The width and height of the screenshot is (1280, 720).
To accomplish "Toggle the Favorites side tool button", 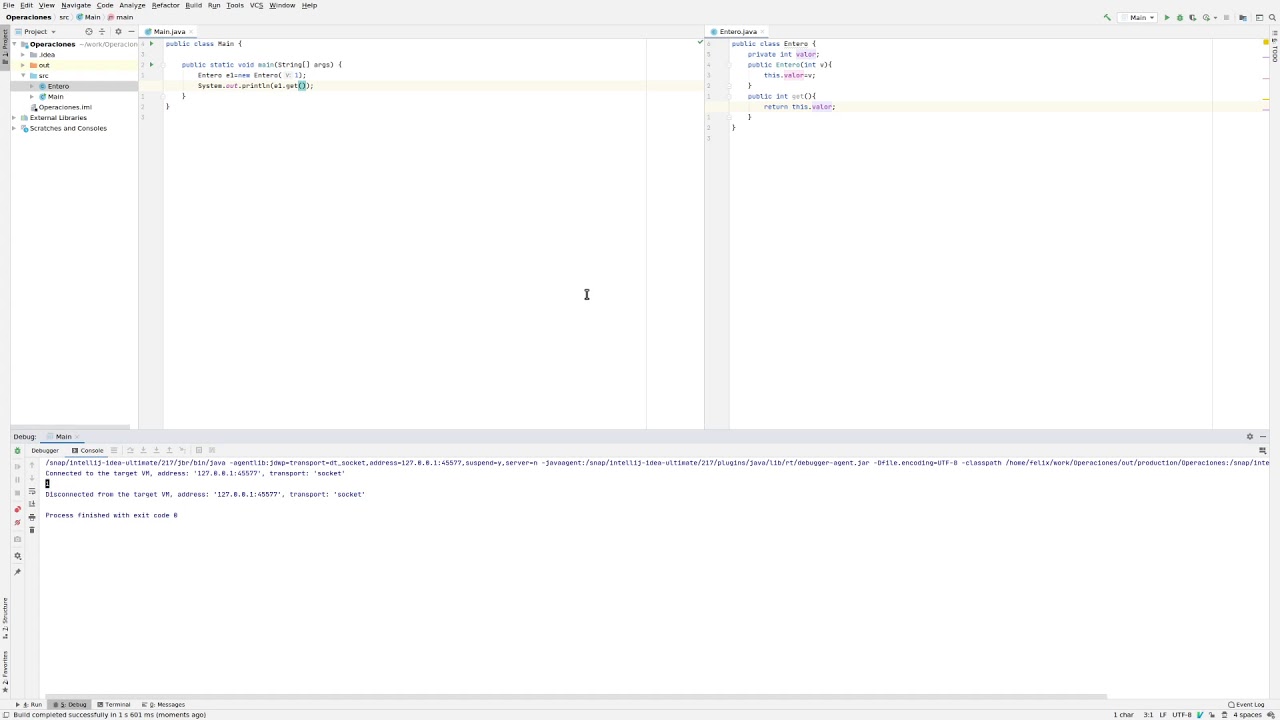I will 5,672.
